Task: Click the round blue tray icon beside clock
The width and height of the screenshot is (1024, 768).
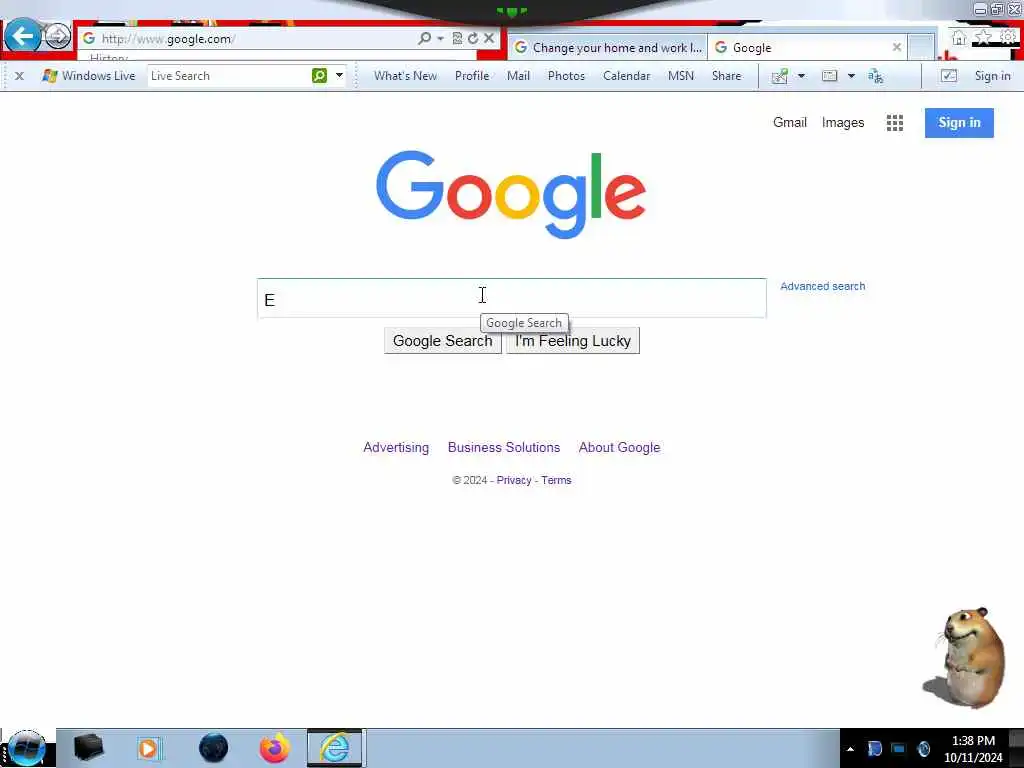Action: tap(923, 749)
